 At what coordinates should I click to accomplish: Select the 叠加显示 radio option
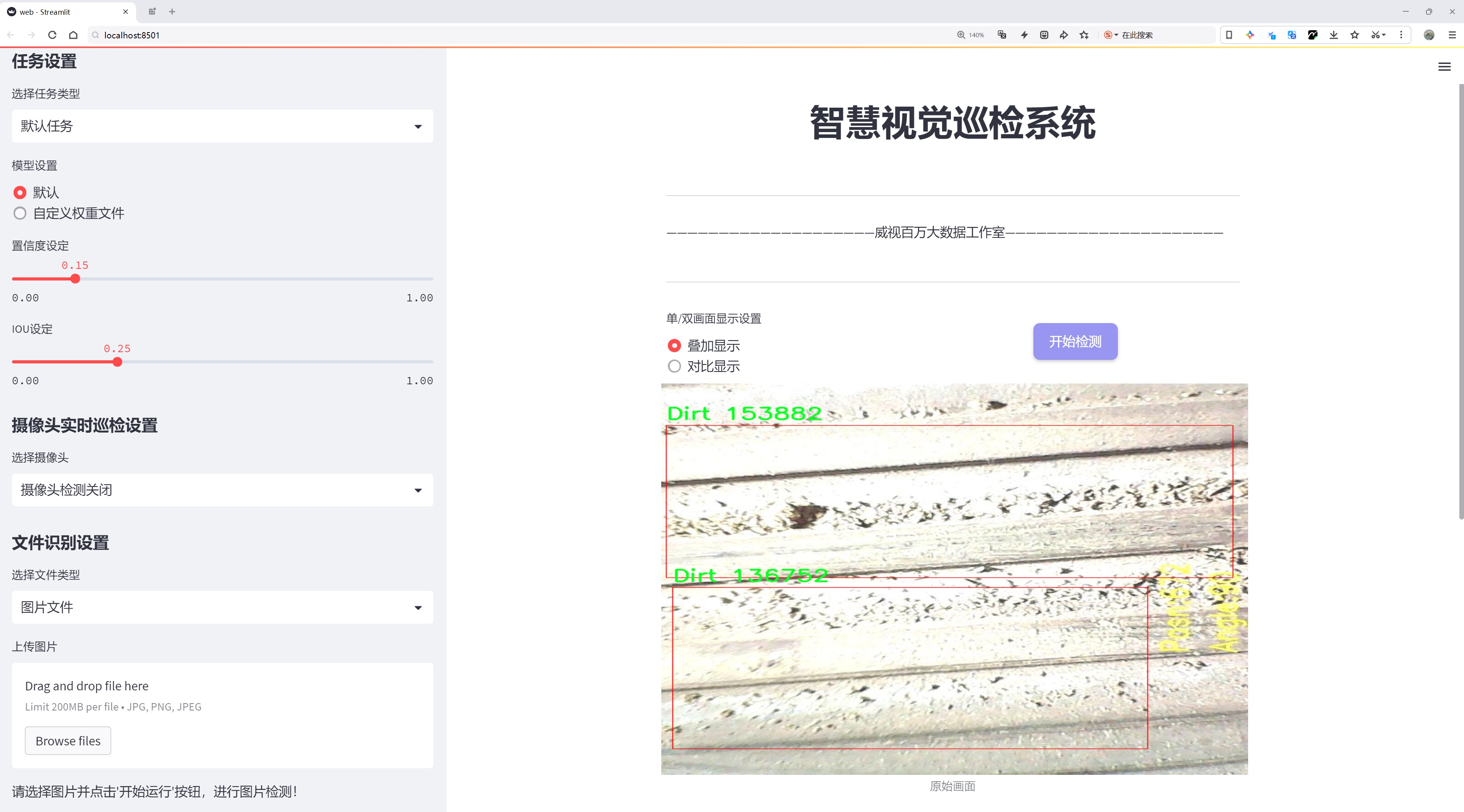click(x=674, y=346)
